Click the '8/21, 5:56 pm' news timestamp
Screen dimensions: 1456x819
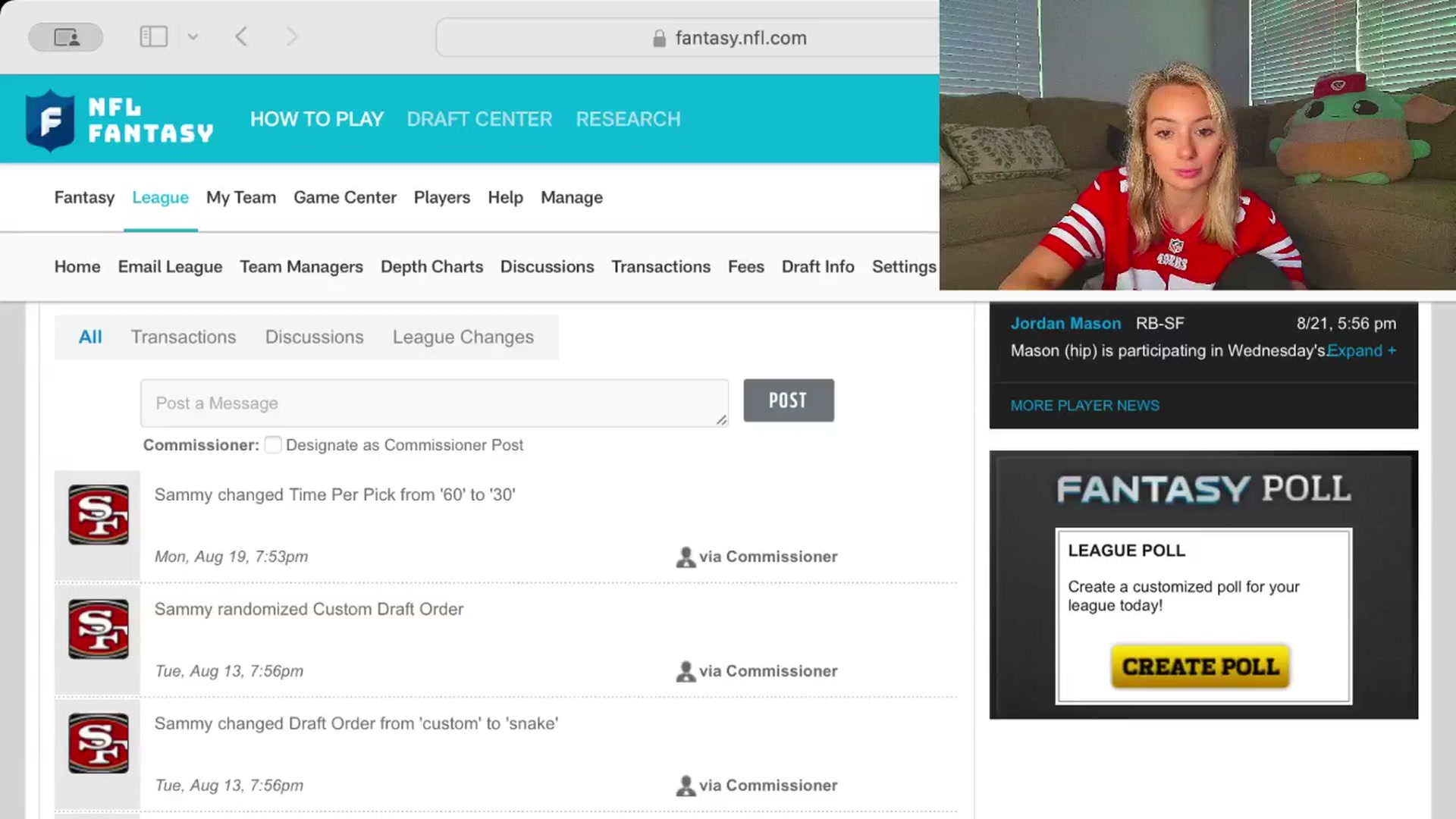tap(1346, 323)
